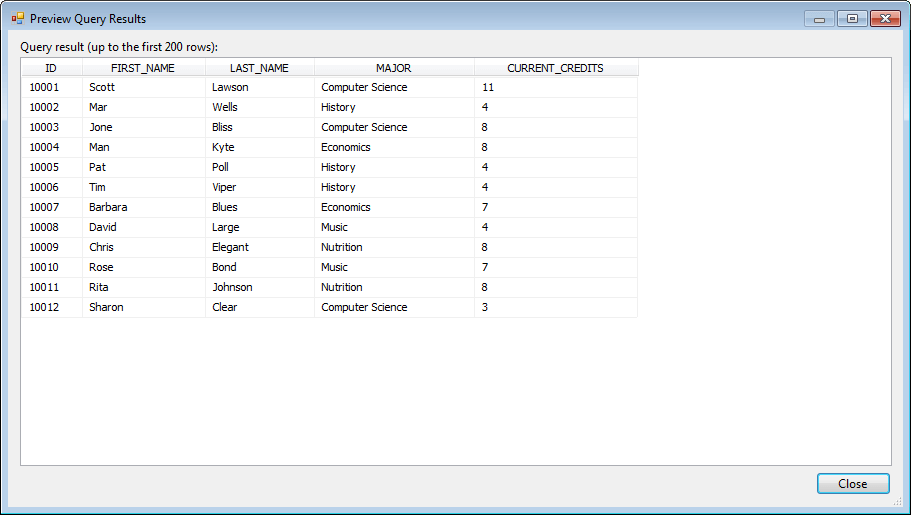
Task: Select the cell with ID 10007
Action: click(52, 208)
